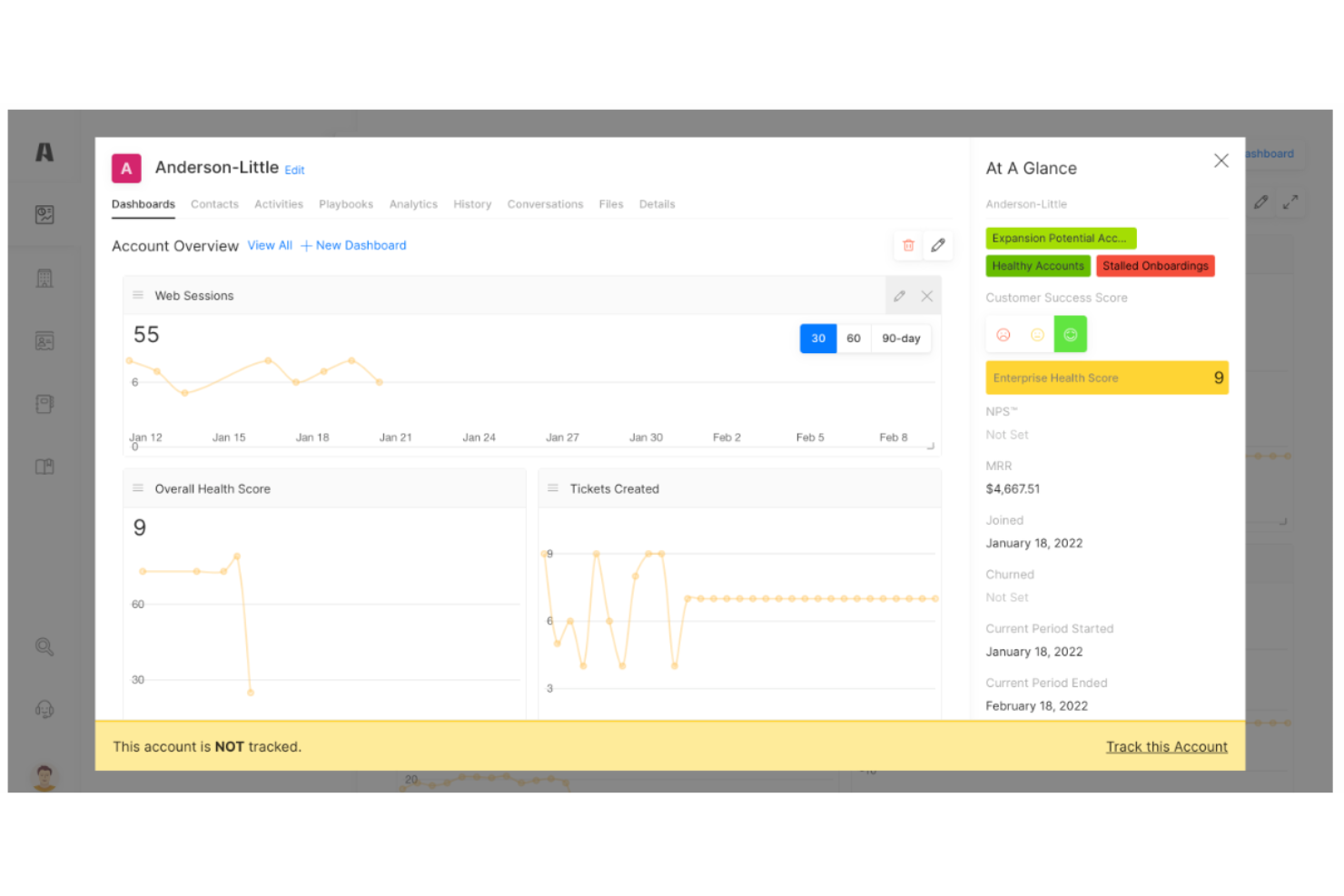
Task: Select the neutral face Customer Success Score
Action: coord(1036,334)
